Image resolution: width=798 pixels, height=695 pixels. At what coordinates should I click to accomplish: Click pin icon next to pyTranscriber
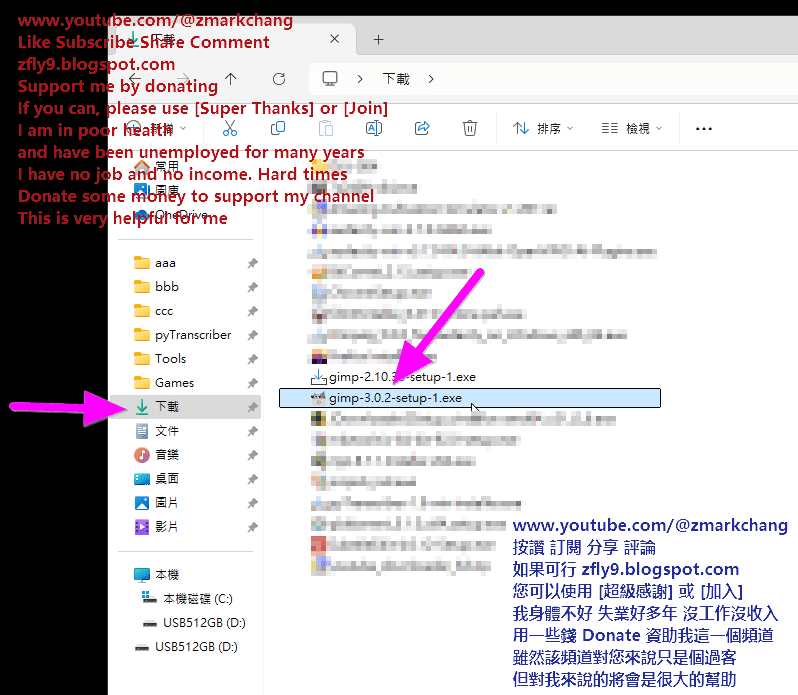252,335
